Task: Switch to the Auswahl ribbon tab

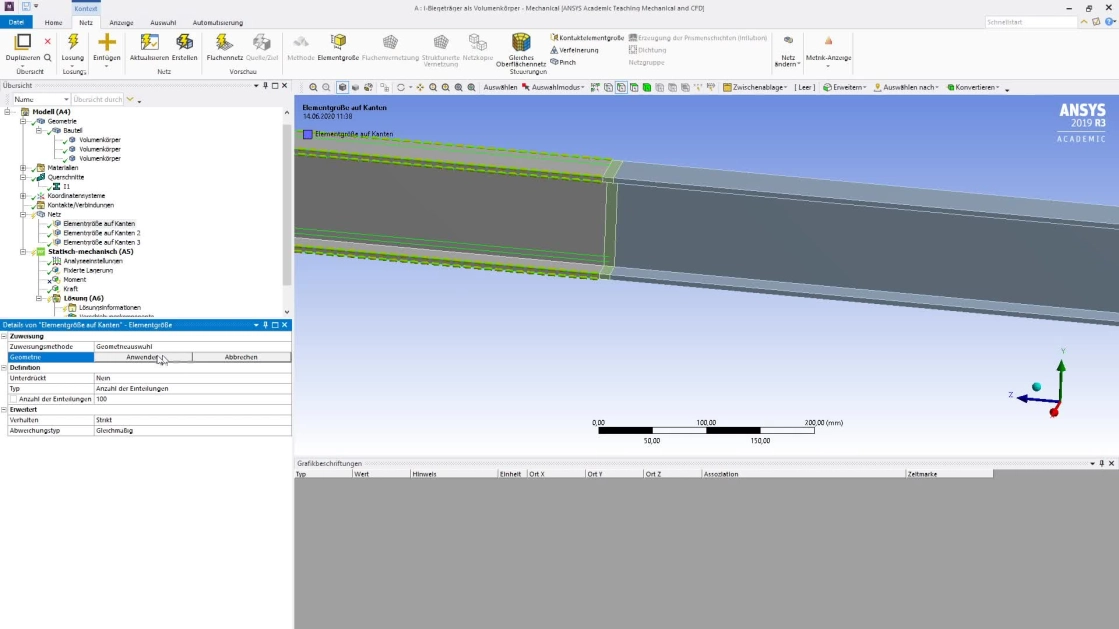Action: [x=163, y=22]
